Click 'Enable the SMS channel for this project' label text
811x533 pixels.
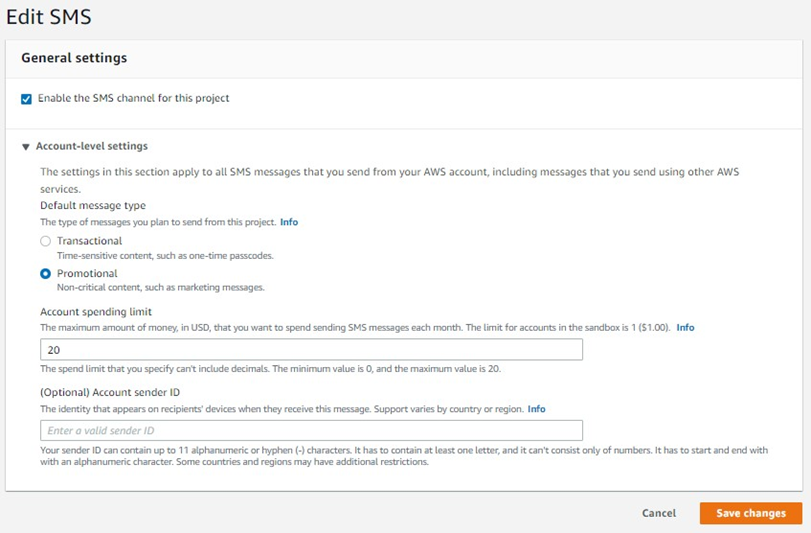(133, 99)
